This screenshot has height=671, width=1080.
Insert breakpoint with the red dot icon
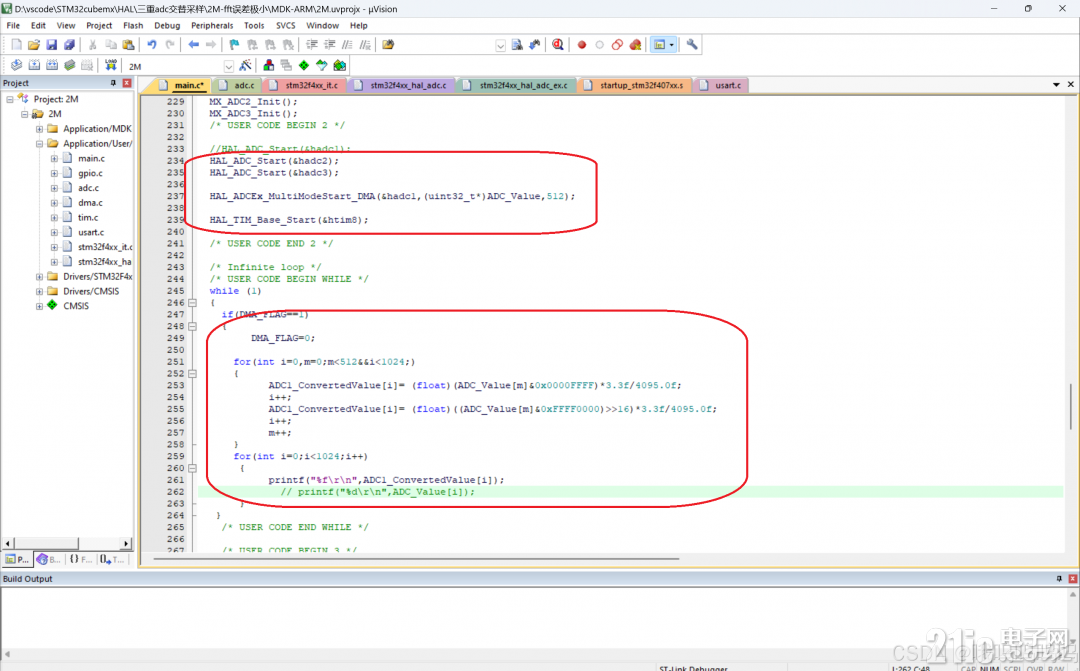pyautogui.click(x=582, y=45)
